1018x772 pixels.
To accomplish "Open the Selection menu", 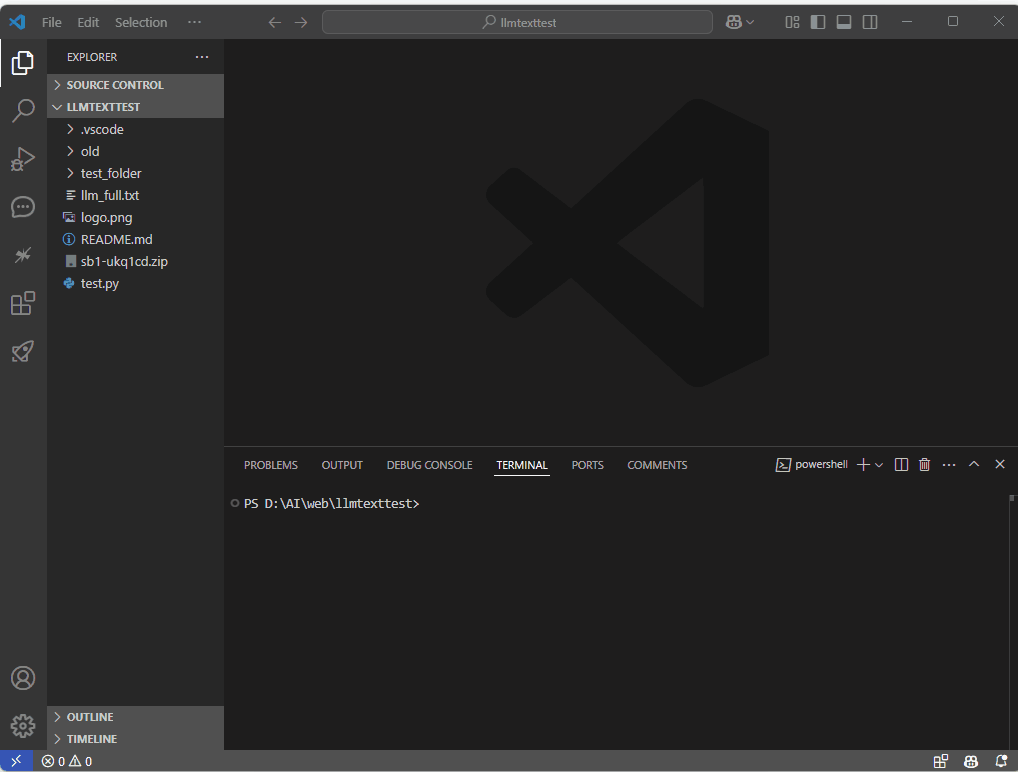I will (x=141, y=22).
